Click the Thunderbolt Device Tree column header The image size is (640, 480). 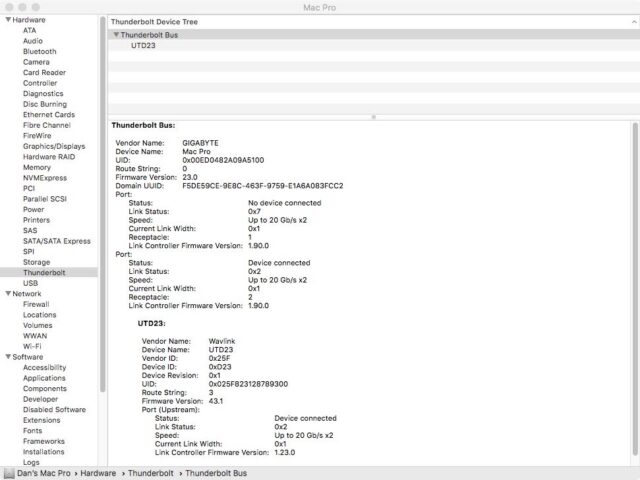pos(371,22)
